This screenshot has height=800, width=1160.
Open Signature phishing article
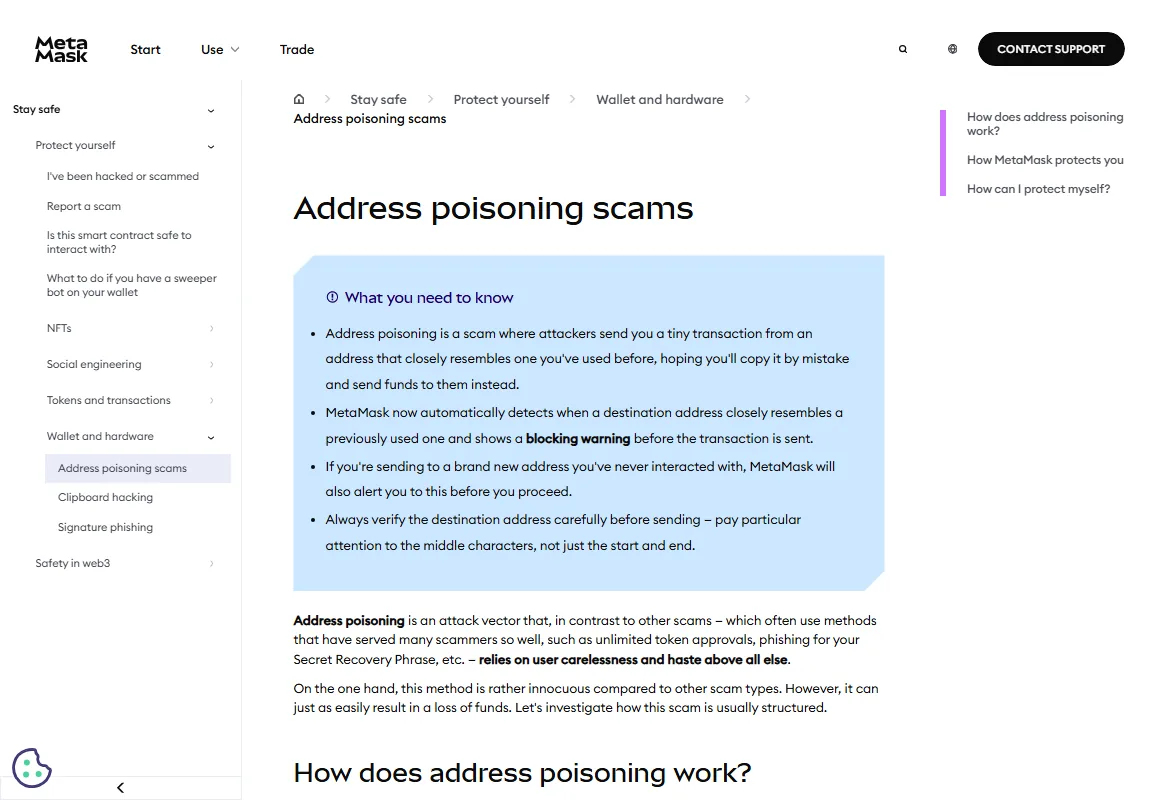pos(105,527)
